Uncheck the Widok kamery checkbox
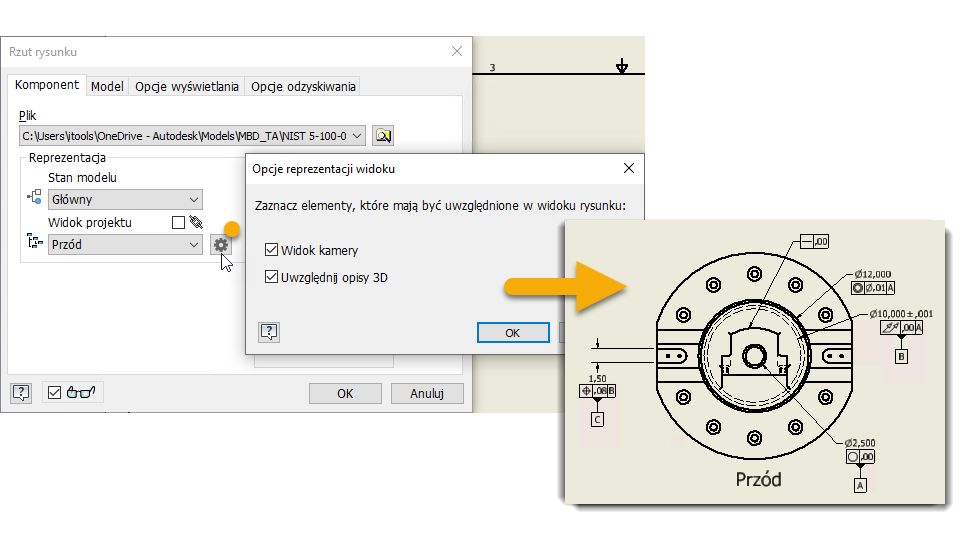Screen dimensions: 960x540 click(271, 250)
